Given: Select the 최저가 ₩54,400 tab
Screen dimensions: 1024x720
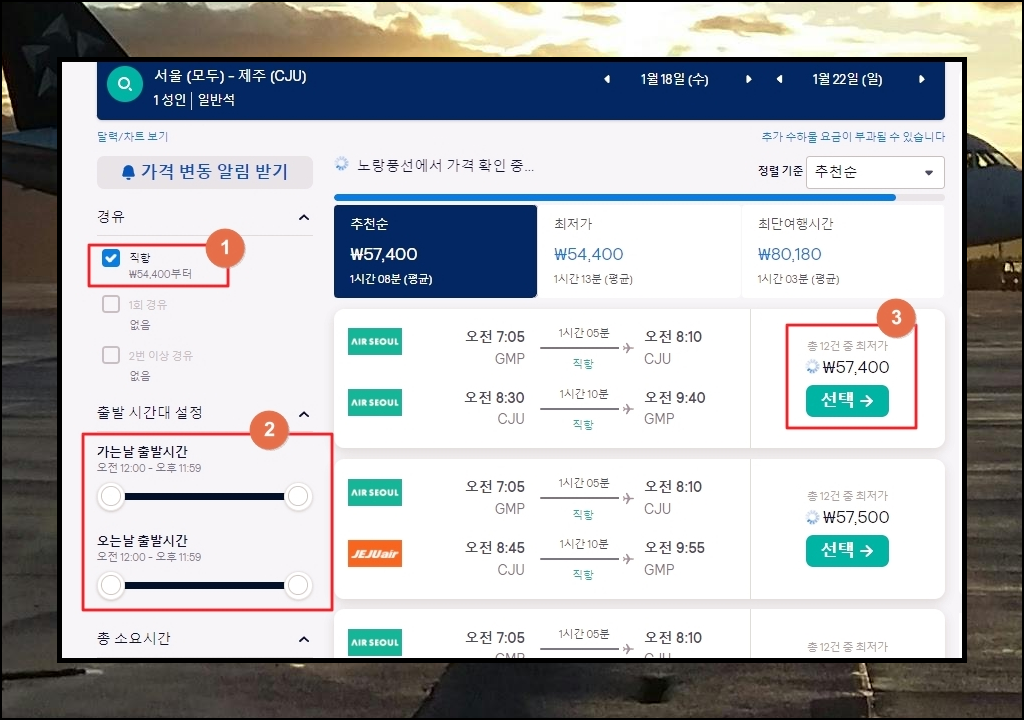Looking at the screenshot, I should (x=639, y=252).
